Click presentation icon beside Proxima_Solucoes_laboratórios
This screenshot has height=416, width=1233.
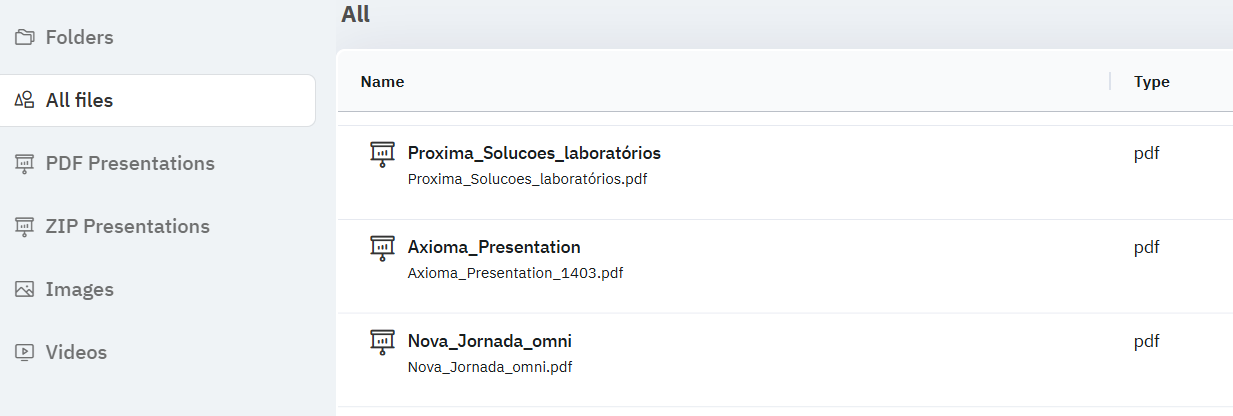point(382,154)
